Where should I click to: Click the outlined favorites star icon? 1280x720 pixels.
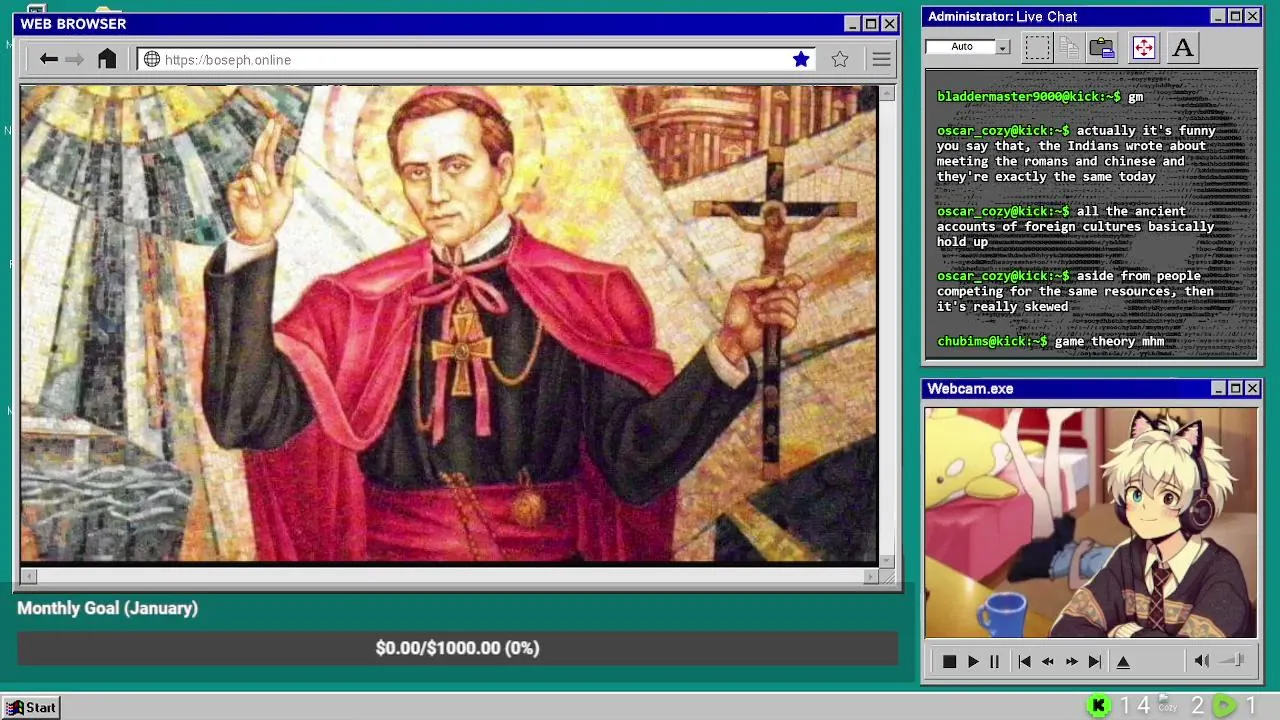(x=840, y=59)
